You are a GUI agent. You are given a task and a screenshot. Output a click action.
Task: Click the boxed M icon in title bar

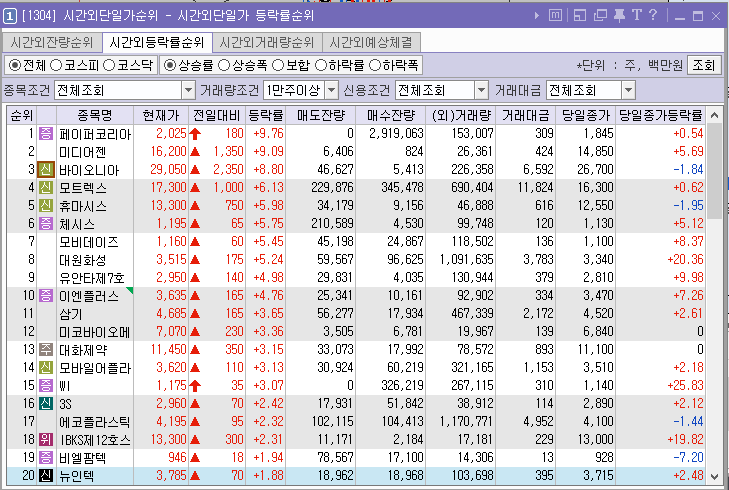click(x=555, y=15)
